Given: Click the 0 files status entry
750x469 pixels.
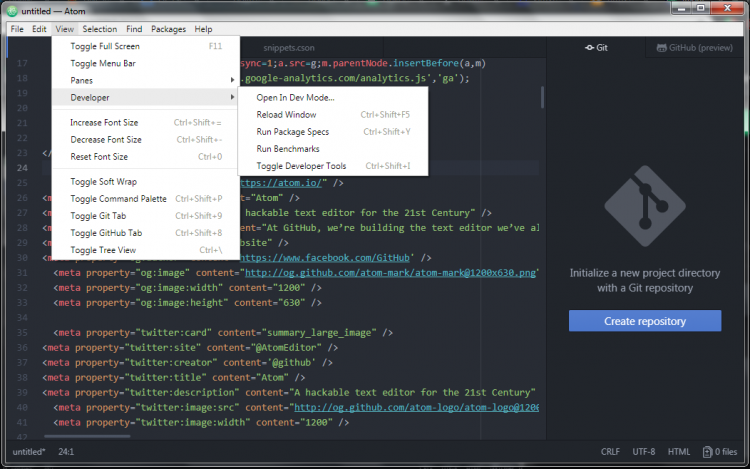Looking at the screenshot, I should pos(720,452).
